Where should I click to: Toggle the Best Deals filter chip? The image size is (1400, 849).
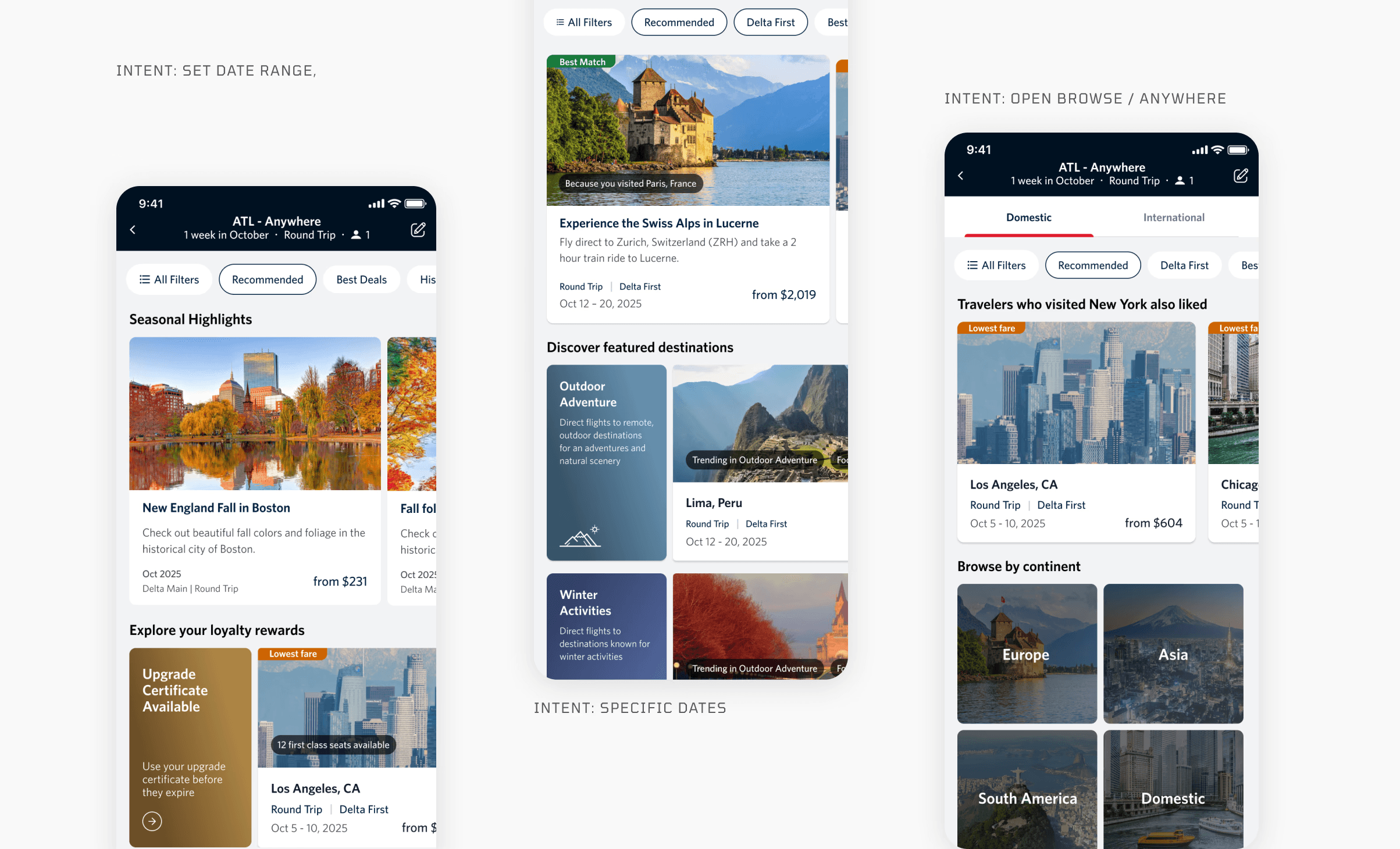click(361, 280)
